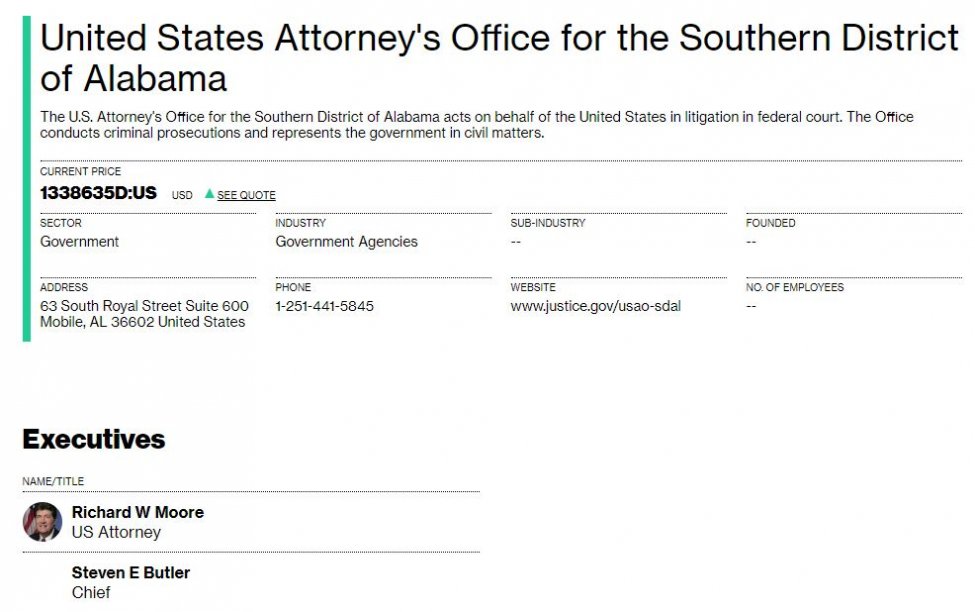Click the NAME/TITLE column header
975x612 pixels.
(53, 481)
